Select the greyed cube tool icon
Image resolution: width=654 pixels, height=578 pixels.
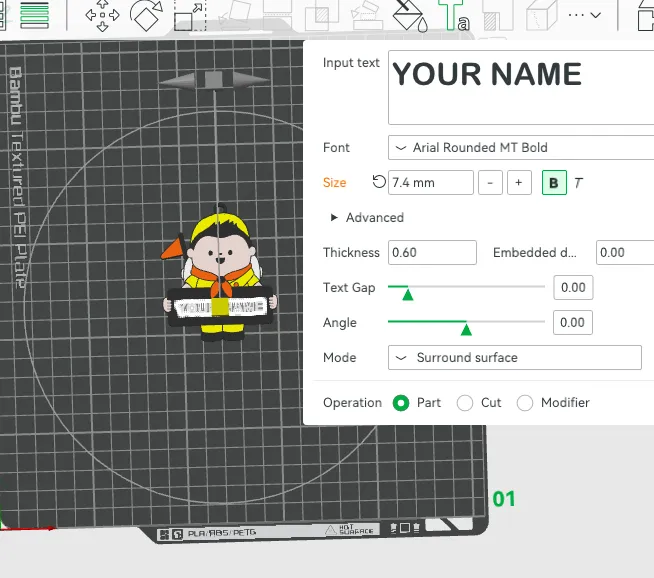(541, 15)
